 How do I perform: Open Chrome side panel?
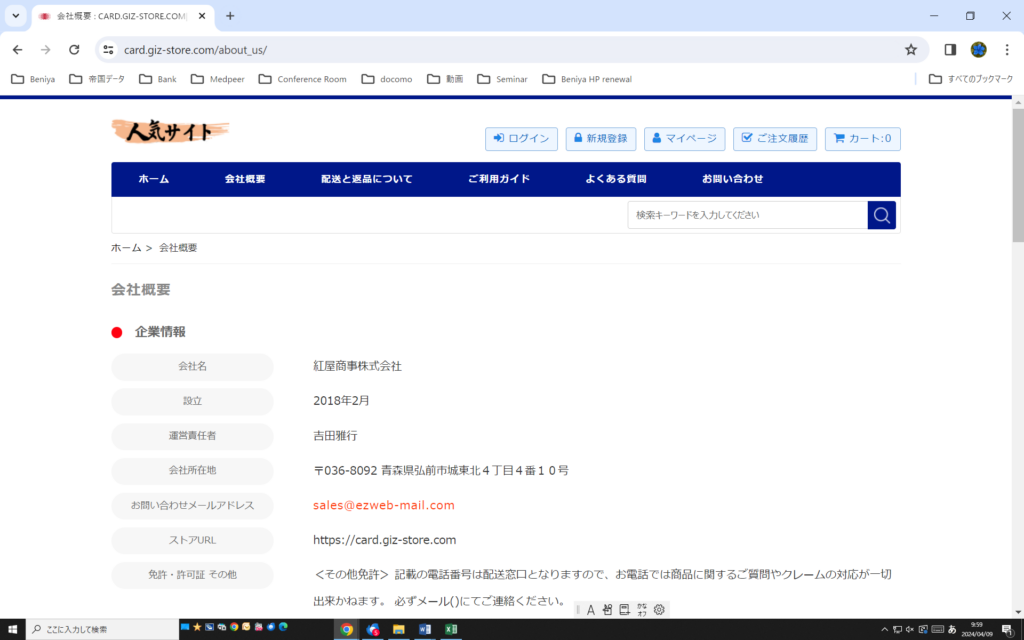[x=950, y=49]
